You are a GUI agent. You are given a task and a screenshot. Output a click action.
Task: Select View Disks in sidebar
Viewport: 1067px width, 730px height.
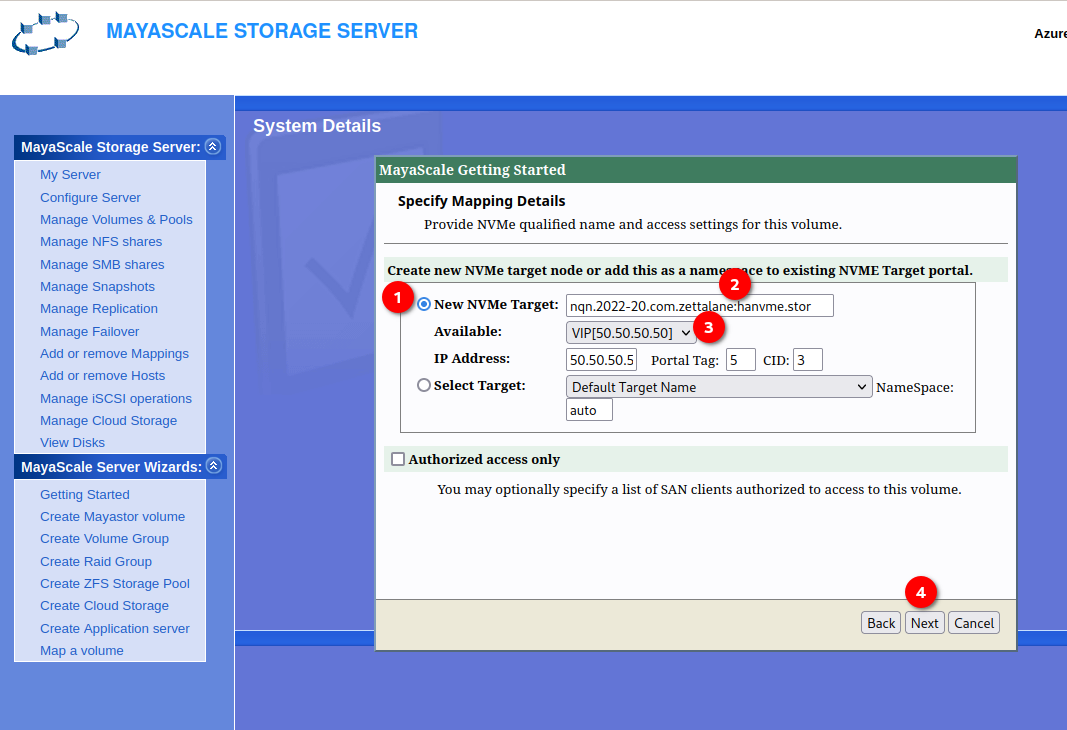tap(72, 443)
